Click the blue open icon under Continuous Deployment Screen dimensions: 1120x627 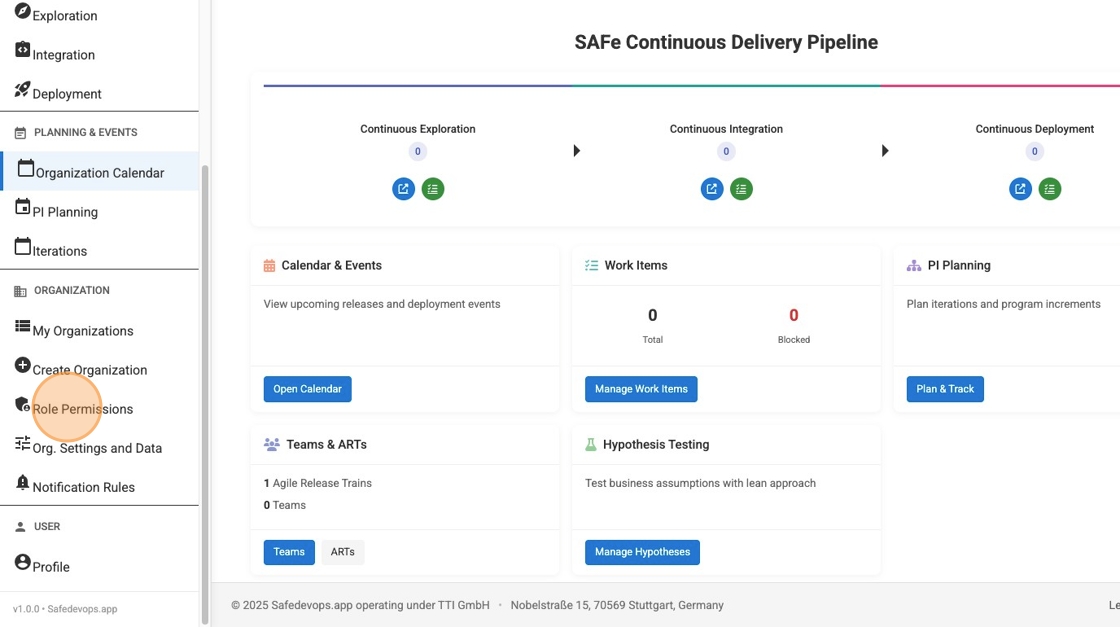tap(1020, 189)
